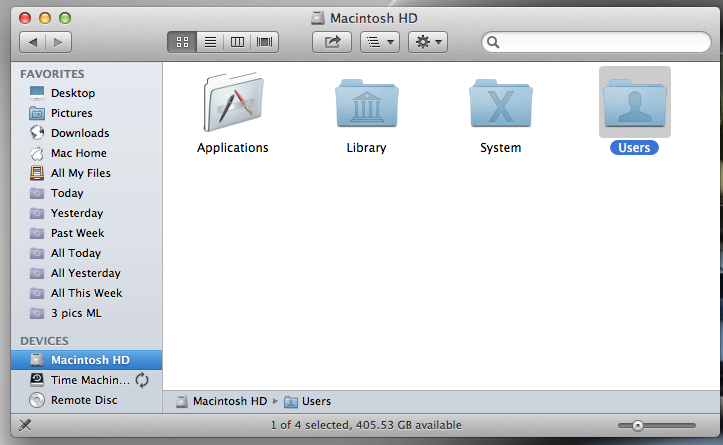This screenshot has width=723, height=445.
Task: Select the Time Machine drive in sidebar
Action: tap(87, 380)
